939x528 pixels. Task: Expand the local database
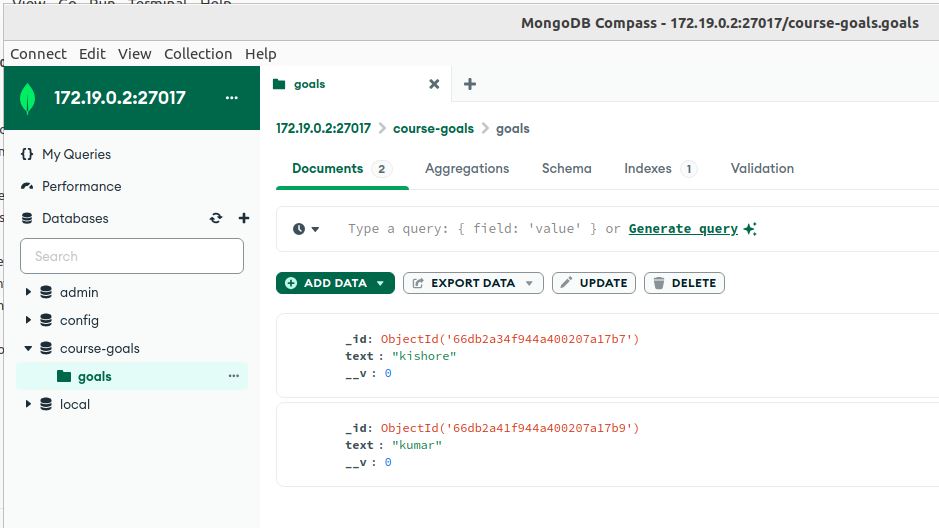[28, 404]
